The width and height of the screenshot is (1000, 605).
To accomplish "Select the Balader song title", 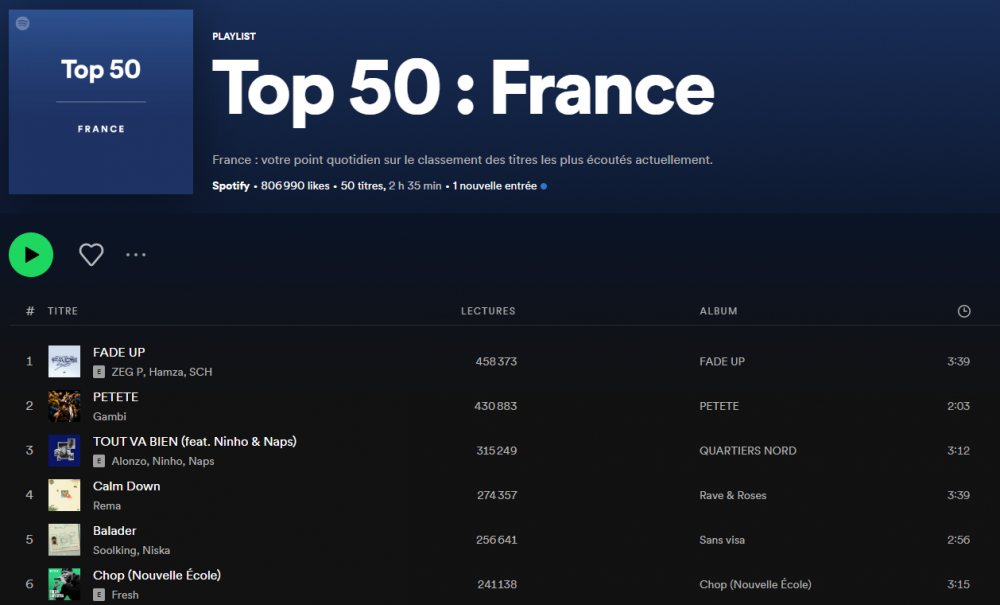I will [114, 530].
